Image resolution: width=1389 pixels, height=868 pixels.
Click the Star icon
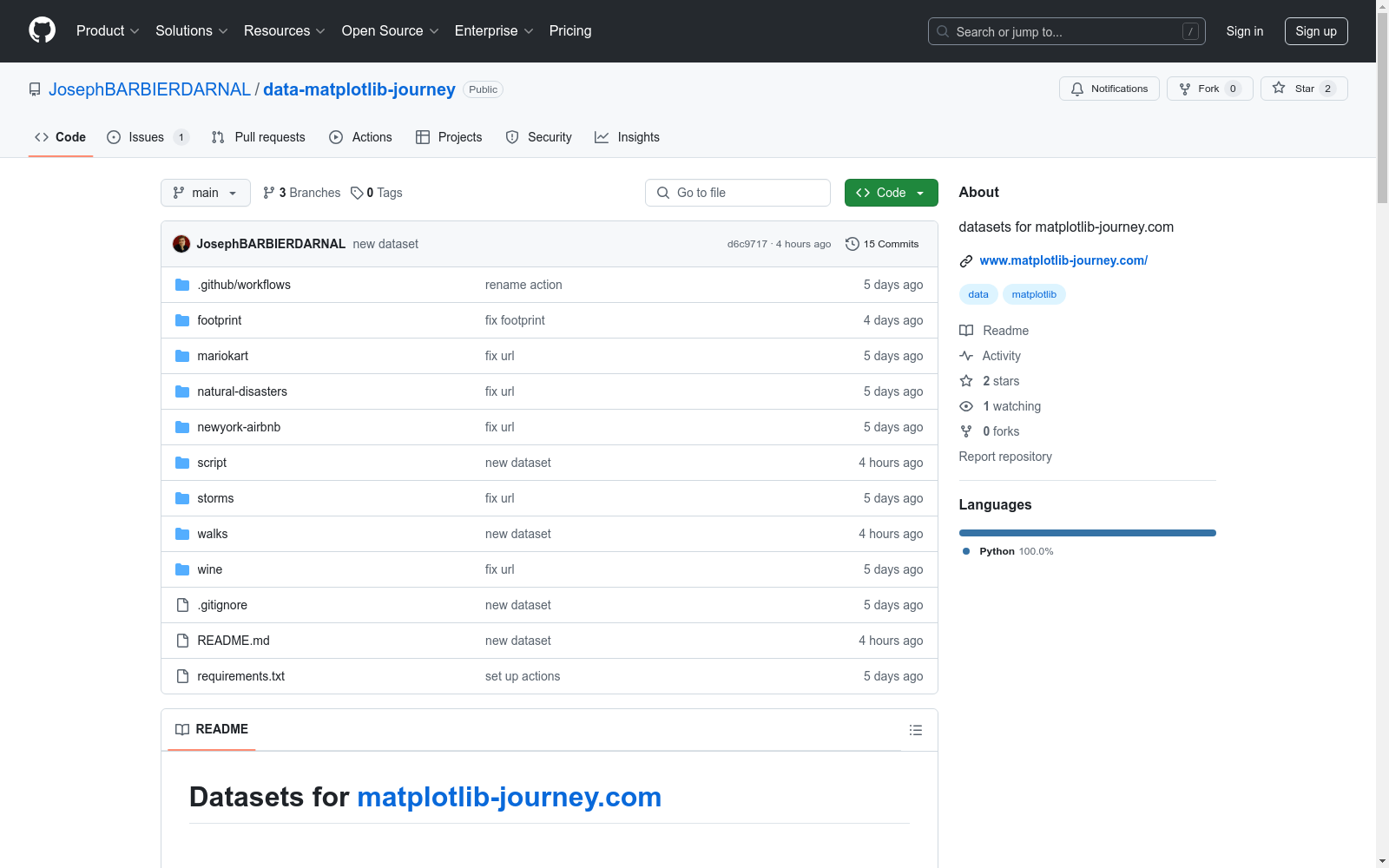click(x=1279, y=88)
